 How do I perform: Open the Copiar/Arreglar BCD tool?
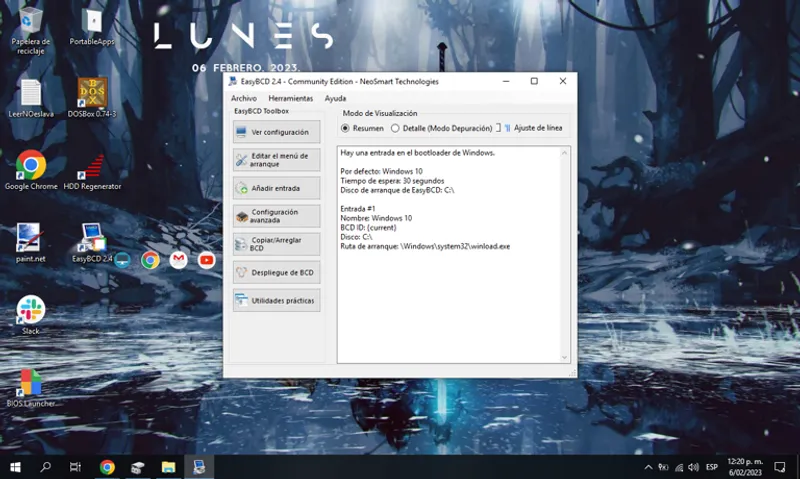[277, 244]
